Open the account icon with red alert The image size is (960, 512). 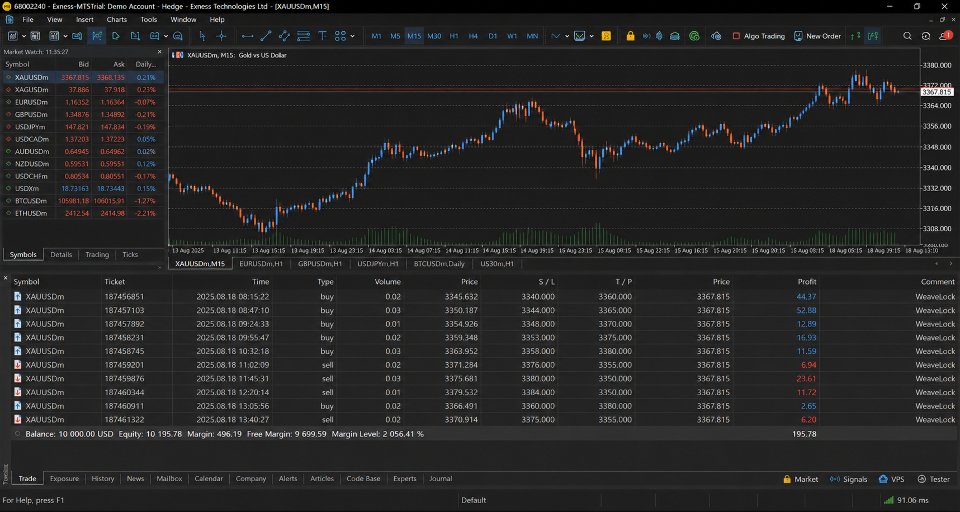click(945, 36)
